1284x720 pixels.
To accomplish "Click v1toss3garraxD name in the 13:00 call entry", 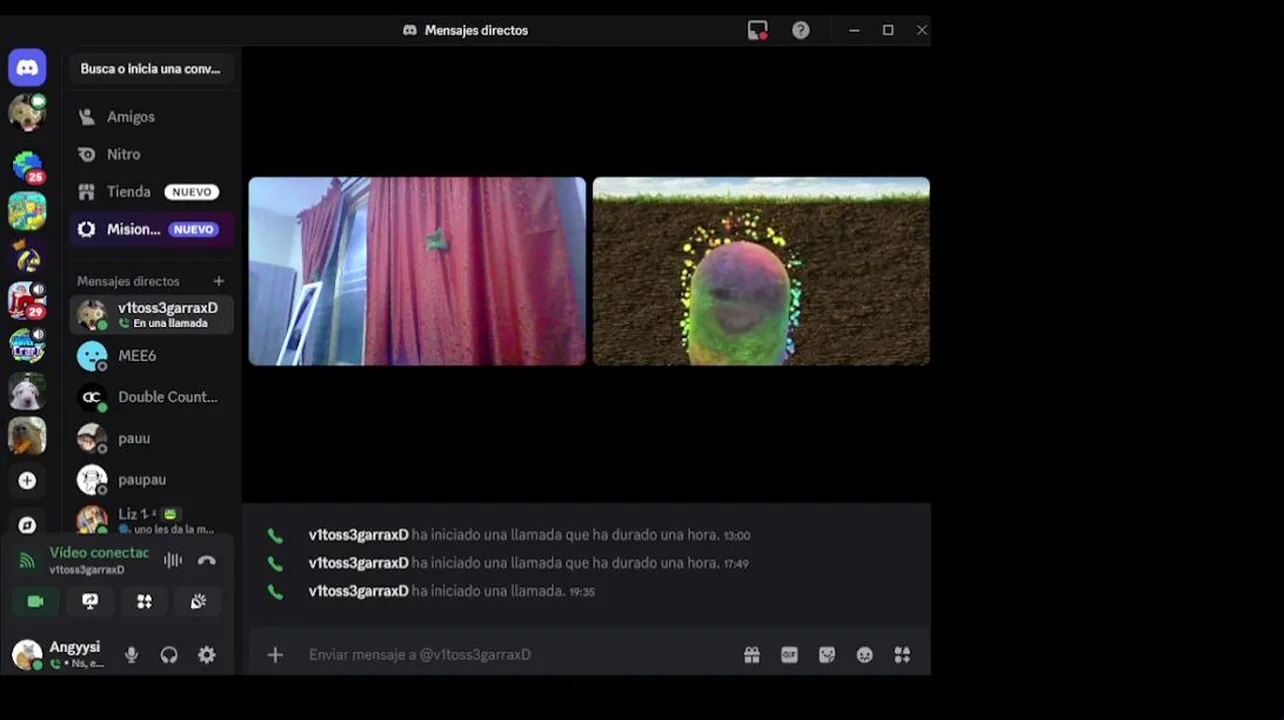I will click(358, 535).
